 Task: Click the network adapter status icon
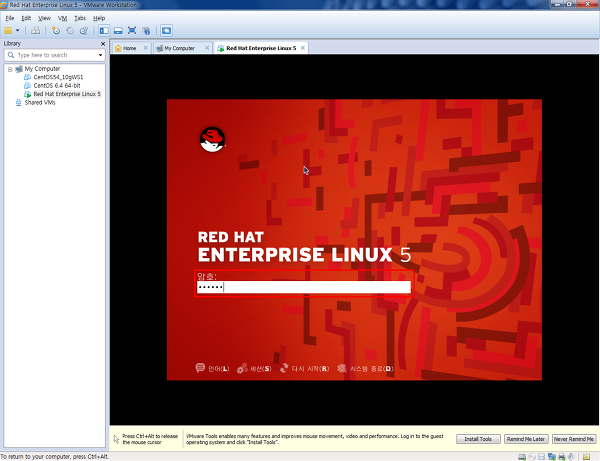552,456
